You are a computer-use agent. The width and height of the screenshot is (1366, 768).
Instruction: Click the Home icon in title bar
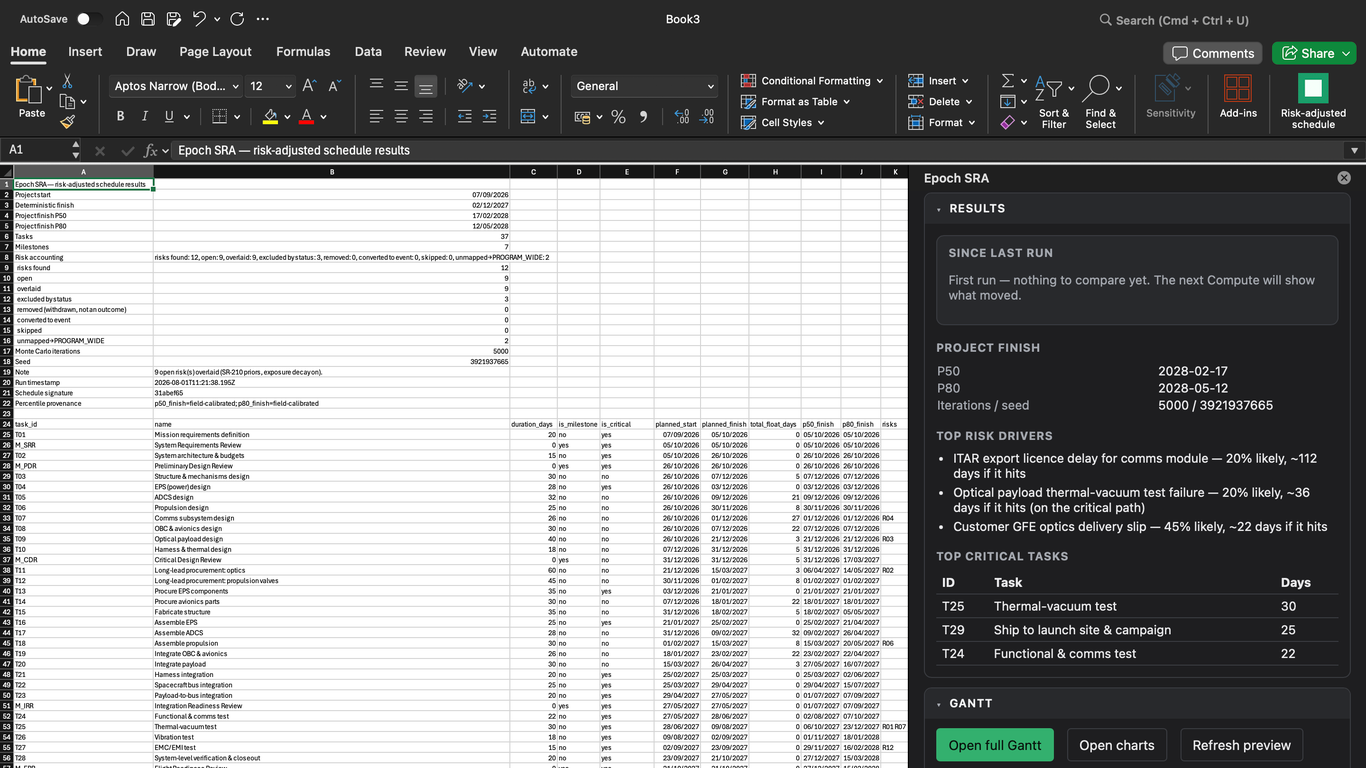pyautogui.click(x=122, y=19)
